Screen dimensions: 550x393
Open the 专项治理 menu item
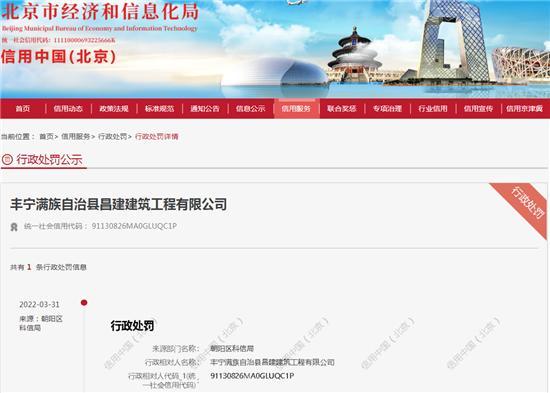387,109
